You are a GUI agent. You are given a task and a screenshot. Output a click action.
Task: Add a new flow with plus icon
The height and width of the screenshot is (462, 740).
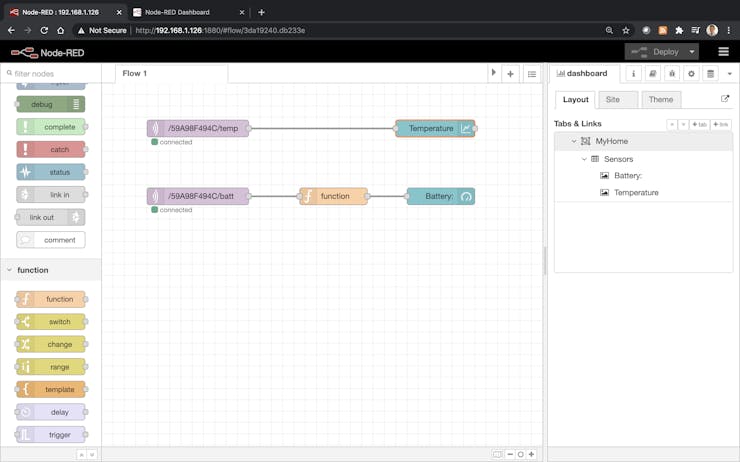coord(510,74)
